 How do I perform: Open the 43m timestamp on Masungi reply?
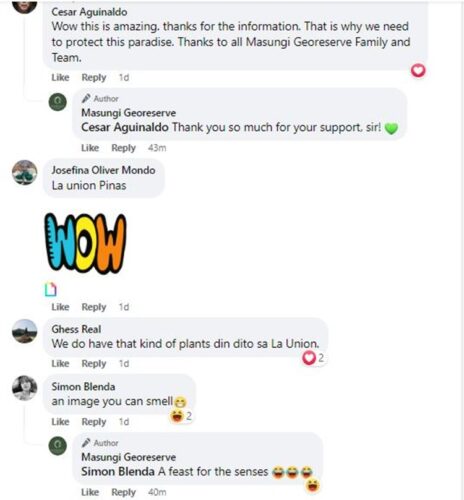(x=157, y=148)
